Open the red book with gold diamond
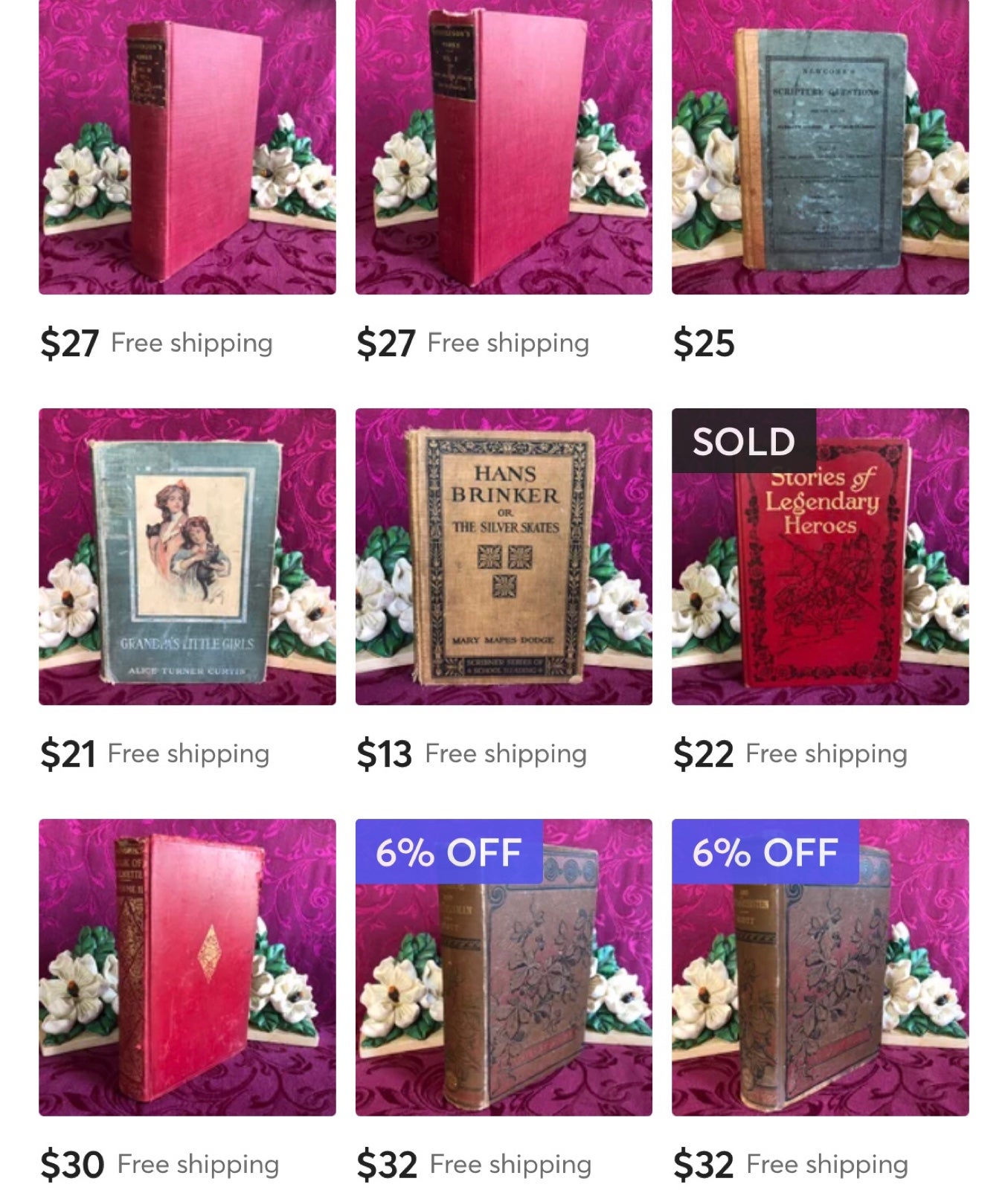 pyautogui.click(x=187, y=968)
